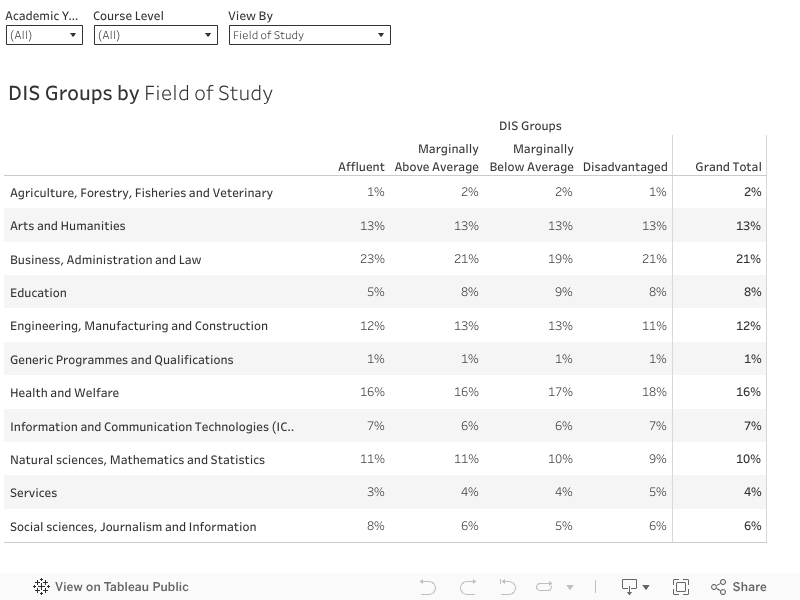The height and width of the screenshot is (600, 800).
Task: Expand the Course Level dropdown
Action: pyautogui.click(x=155, y=35)
